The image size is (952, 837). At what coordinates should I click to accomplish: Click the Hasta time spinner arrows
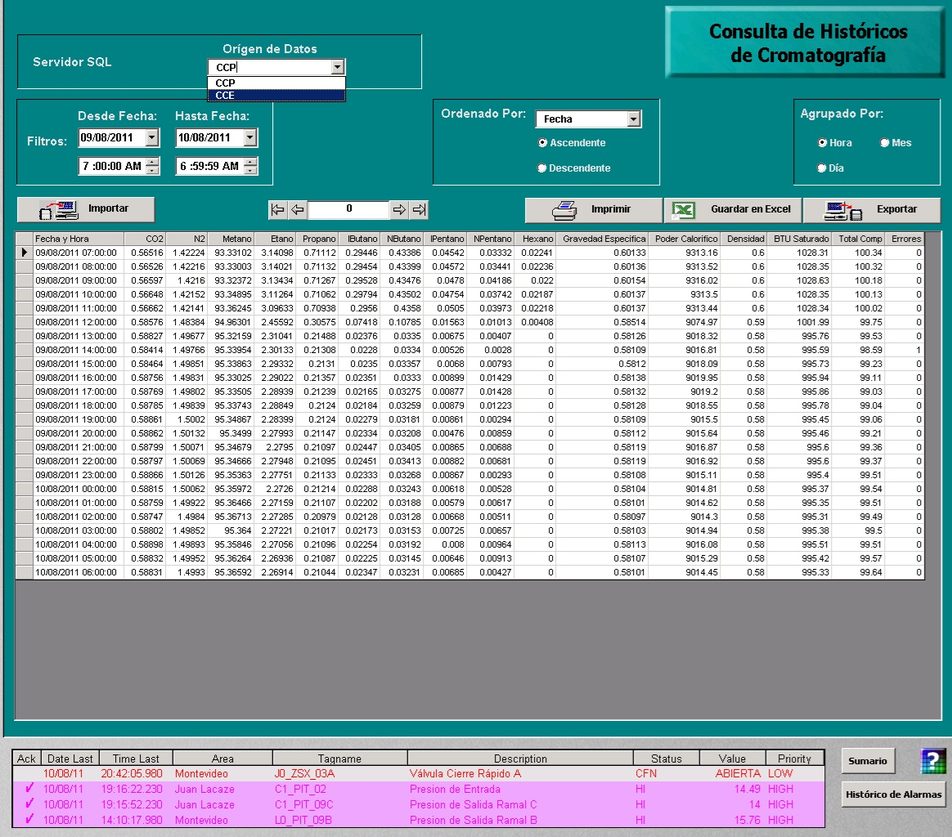coord(250,166)
